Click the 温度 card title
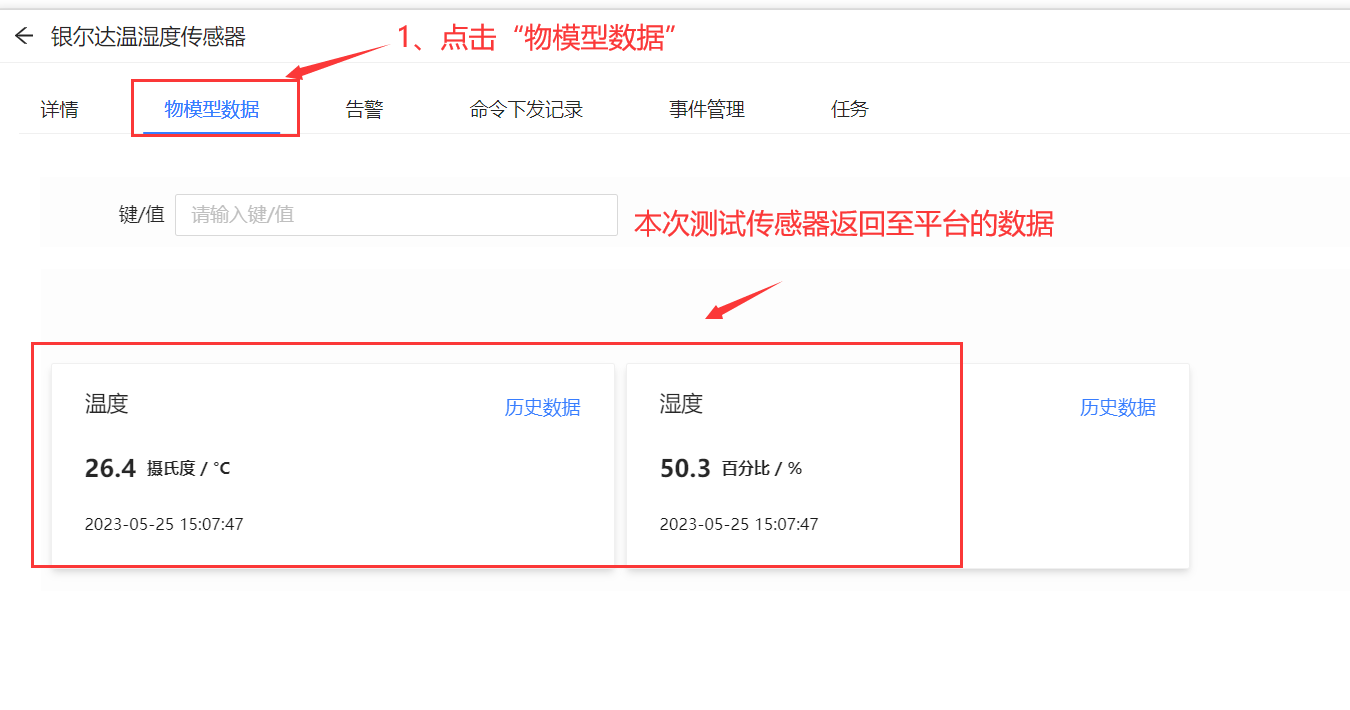Viewport: 1350px width, 710px height. tap(106, 404)
